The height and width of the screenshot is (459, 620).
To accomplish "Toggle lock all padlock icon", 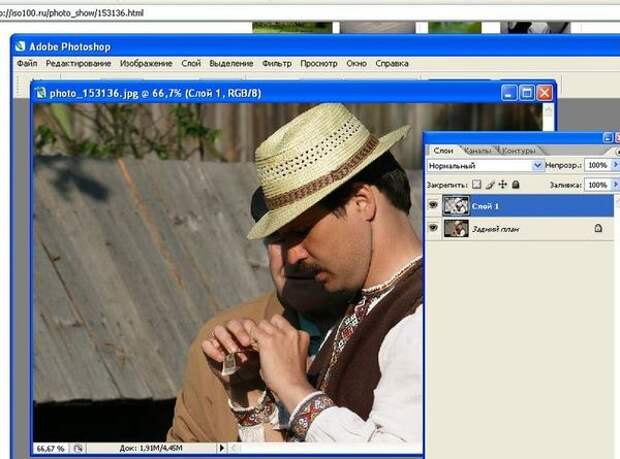I will [516, 185].
